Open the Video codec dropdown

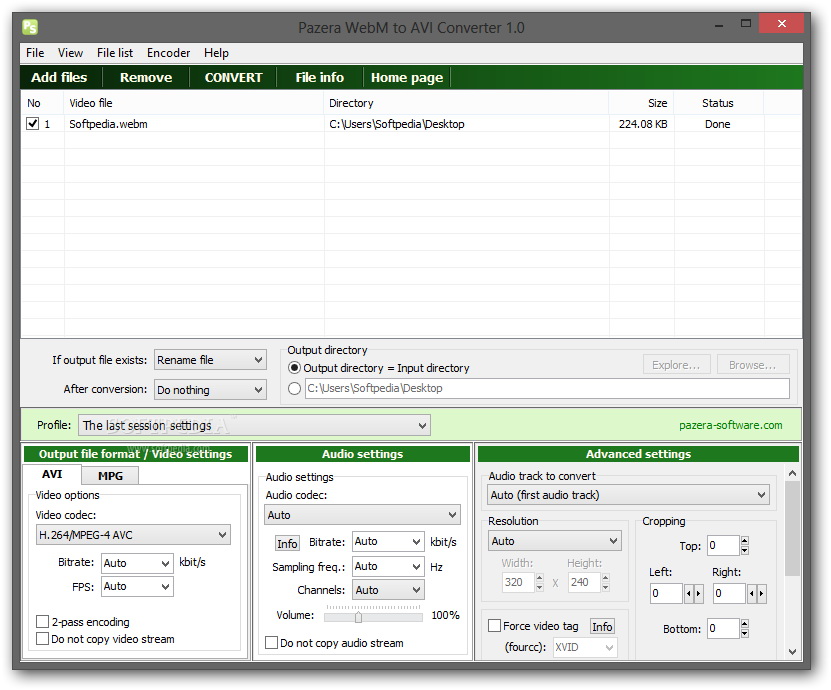[133, 535]
